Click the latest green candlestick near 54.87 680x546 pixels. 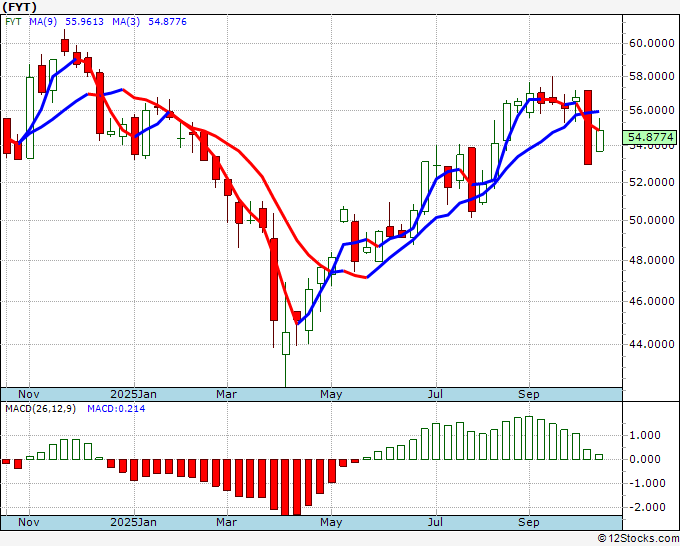pos(599,141)
